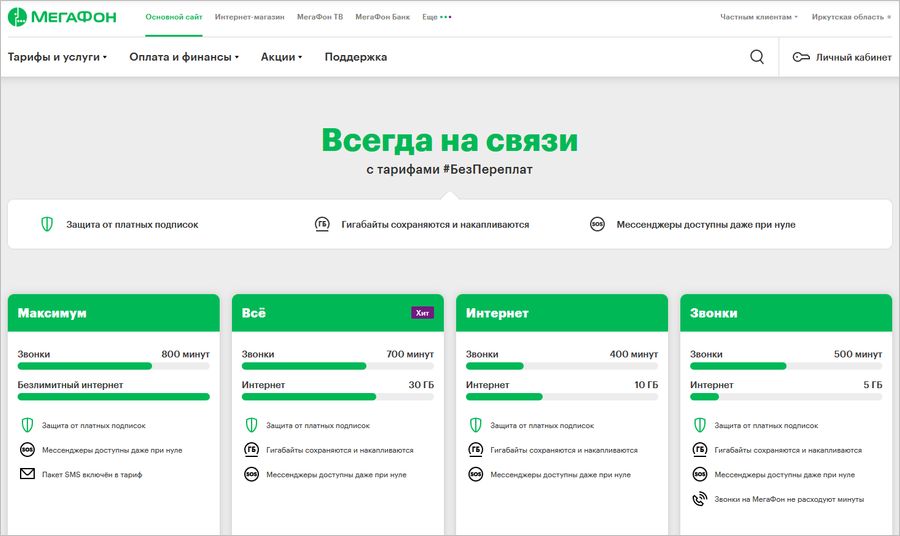Screen dimensions: 900x536
Task: Open the Максимум tariff card header
Action: tap(114, 313)
